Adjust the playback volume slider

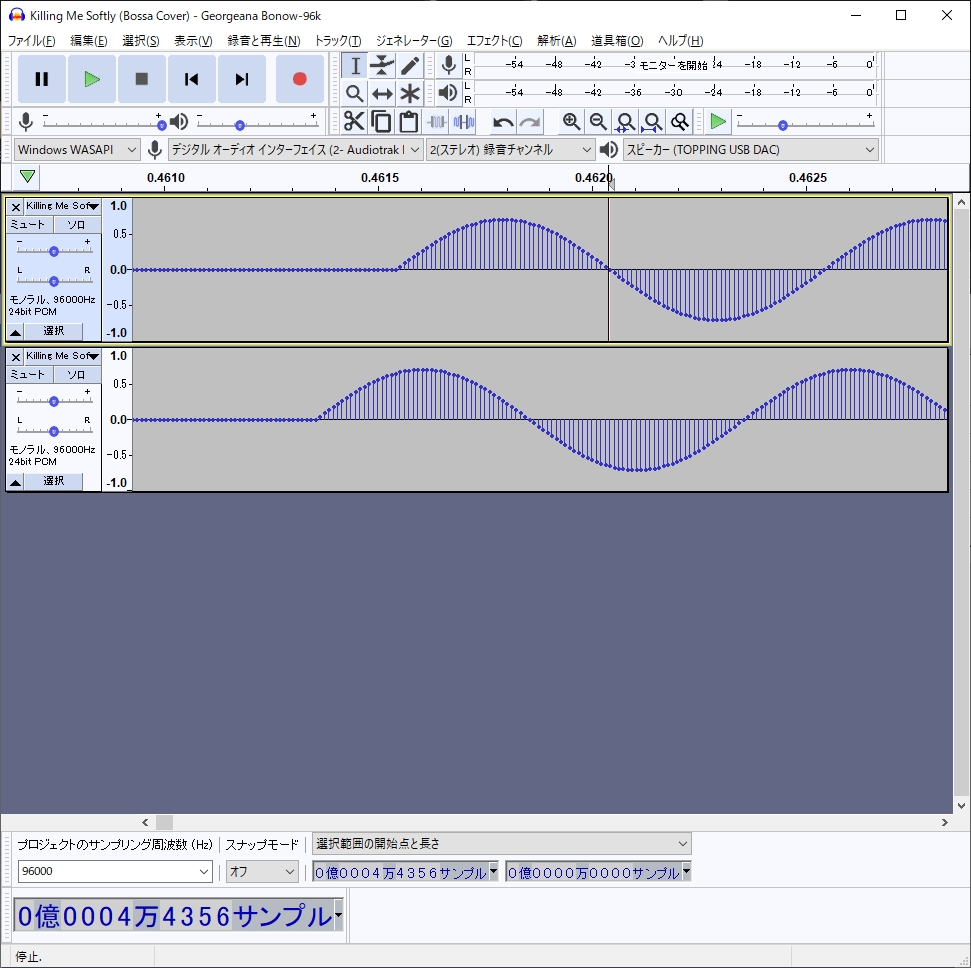click(240, 125)
